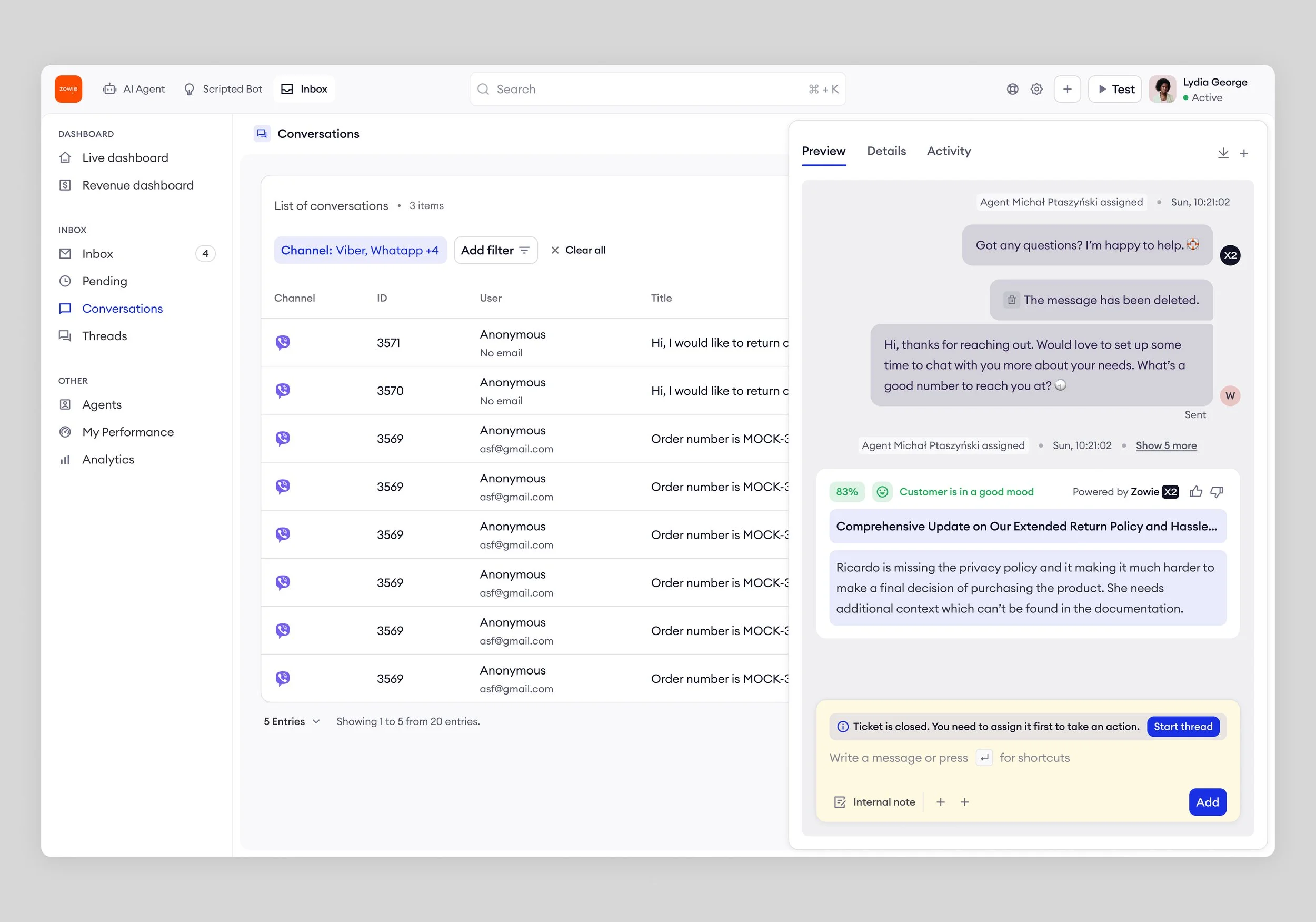This screenshot has width=1316, height=922.
Task: Click the Viber icon for conversation 3571
Action: (283, 342)
